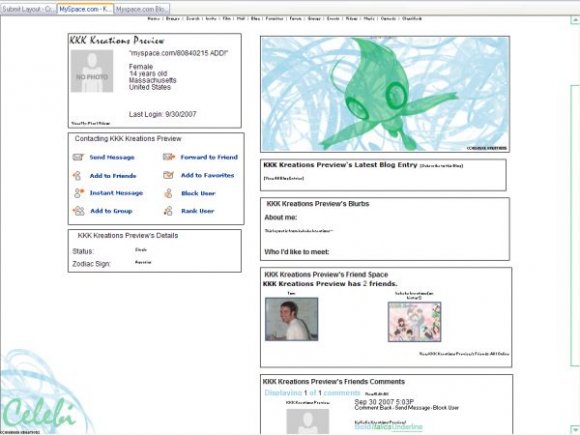580x435 pixels.
Task: Click the subscribe to this blog link
Action: tap(441, 166)
